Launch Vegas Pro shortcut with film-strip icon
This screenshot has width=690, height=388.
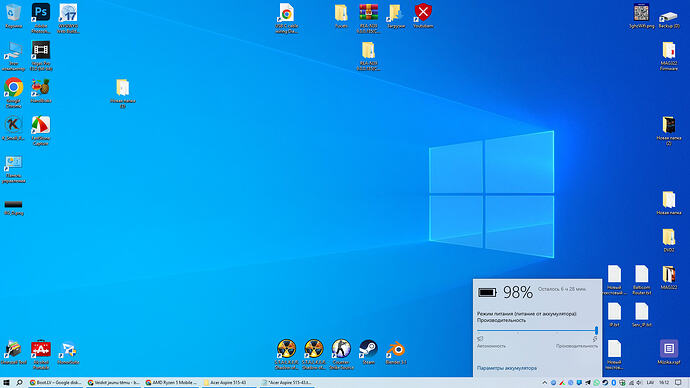point(40,55)
